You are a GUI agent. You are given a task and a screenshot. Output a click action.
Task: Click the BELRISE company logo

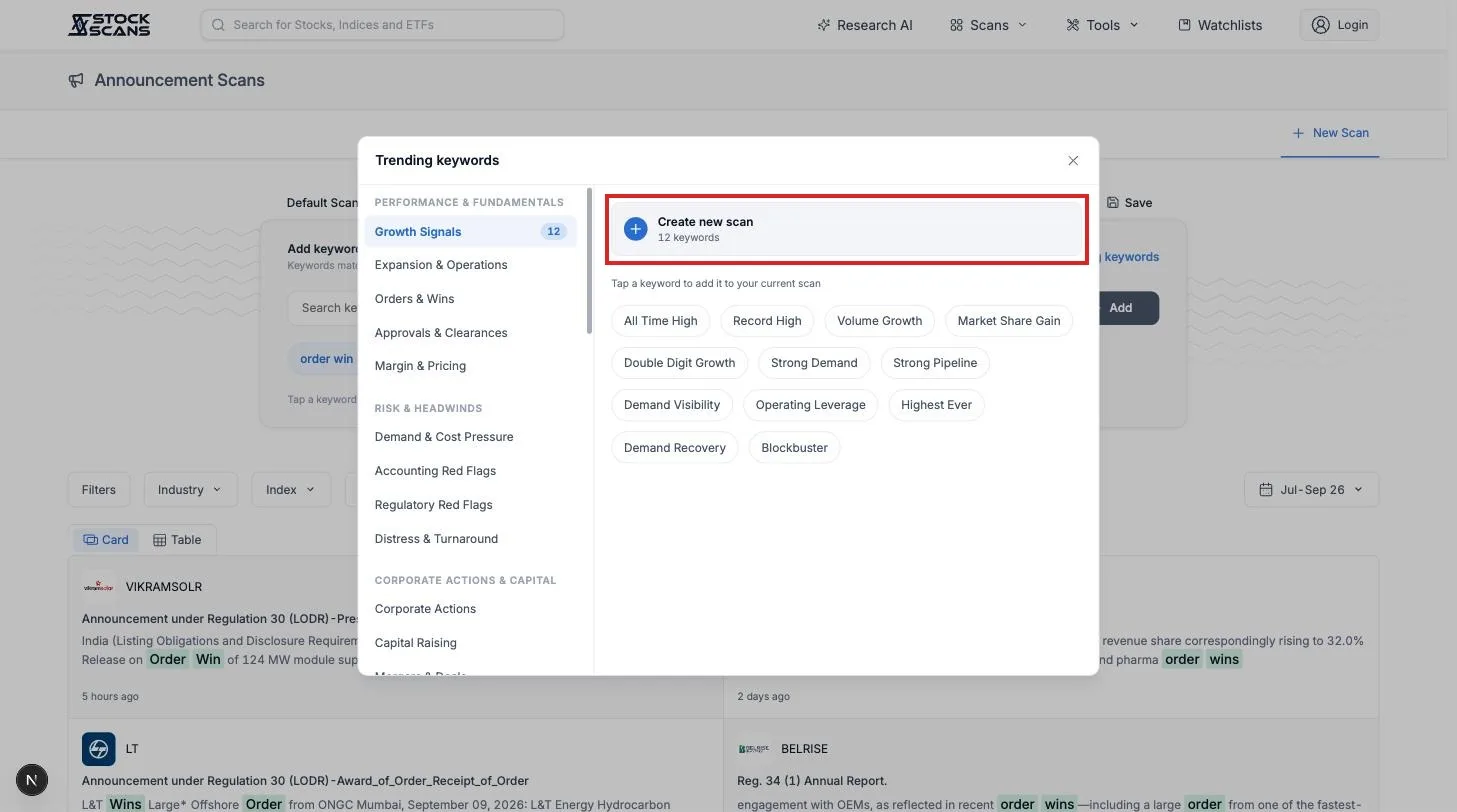[754, 749]
